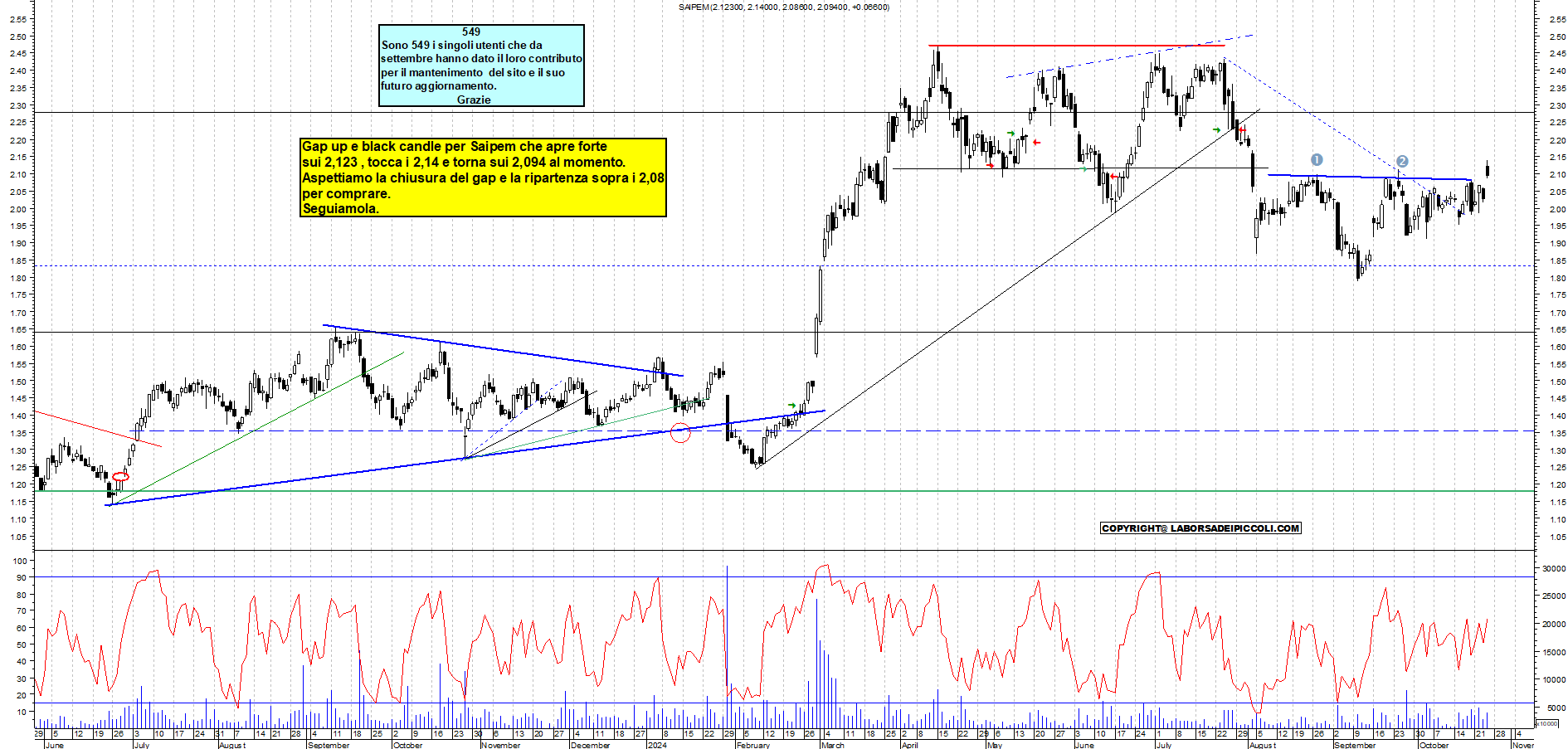Click the 'sui 2,123 , tocca i 2,14' line
This screenshot has height=749, width=1568.
pyautogui.click(x=464, y=162)
